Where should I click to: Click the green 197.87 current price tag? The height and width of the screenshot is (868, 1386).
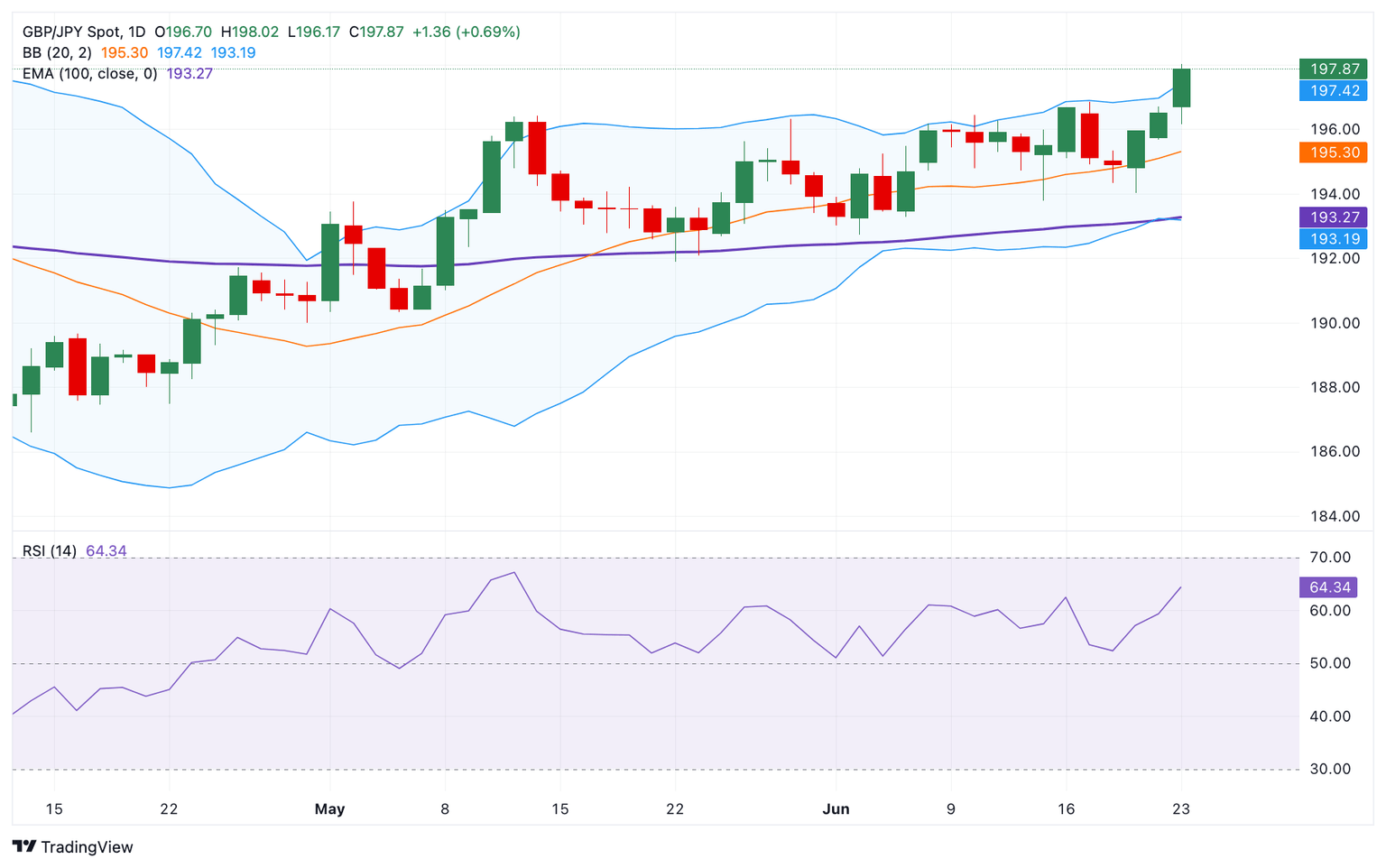coord(1333,69)
